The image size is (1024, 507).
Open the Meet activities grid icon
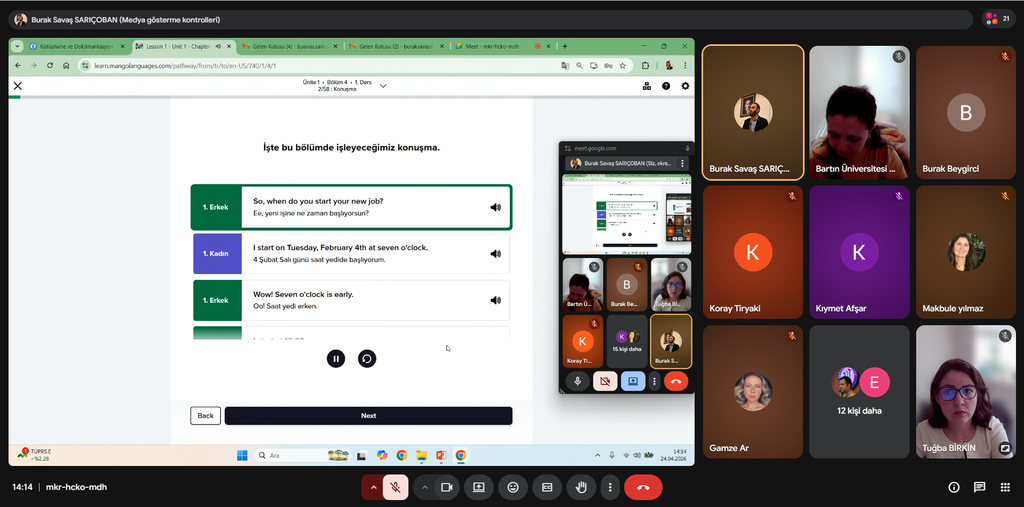(1005, 487)
